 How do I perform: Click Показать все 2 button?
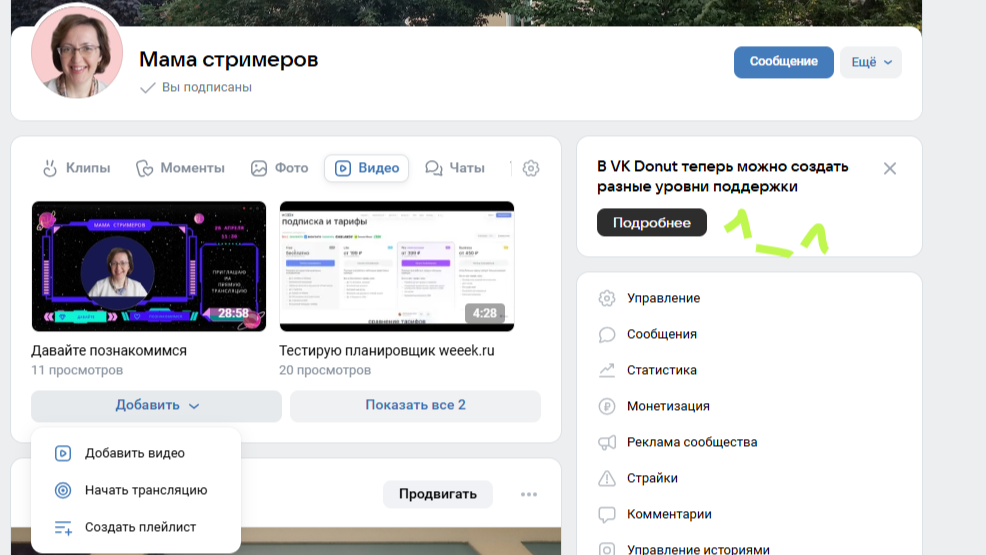(x=415, y=405)
